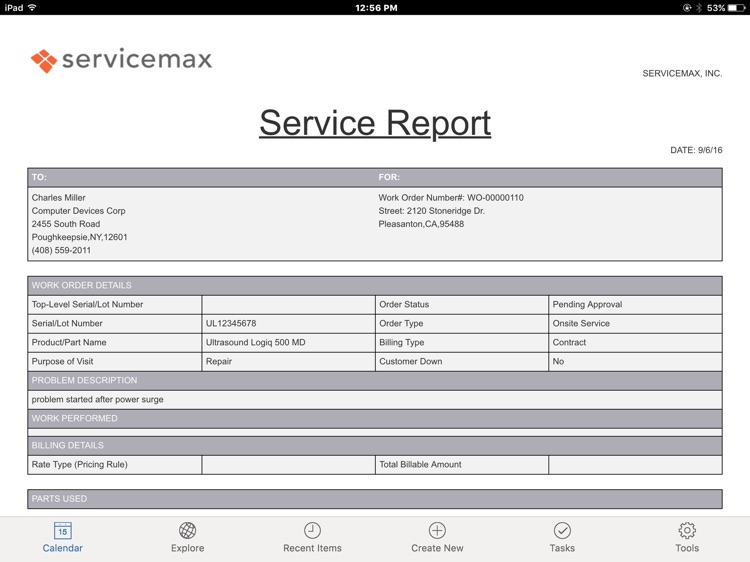Select the Contract billing value
This screenshot has height=562, width=750.
[x=569, y=342]
